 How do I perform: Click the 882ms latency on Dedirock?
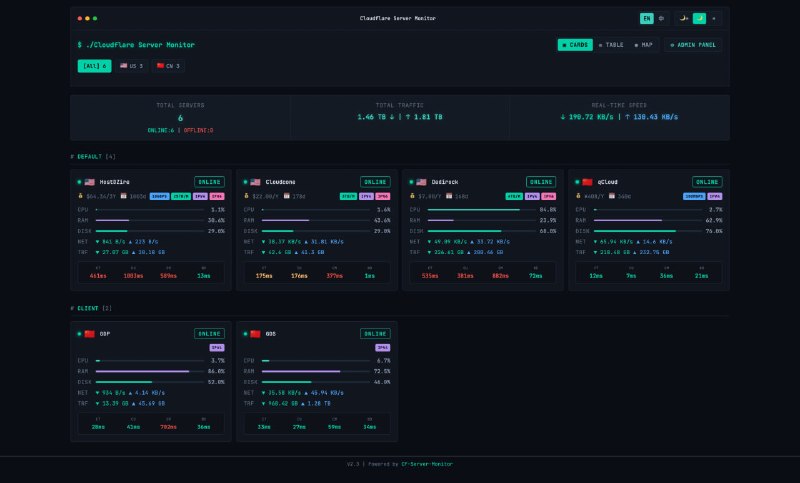tap(500, 276)
